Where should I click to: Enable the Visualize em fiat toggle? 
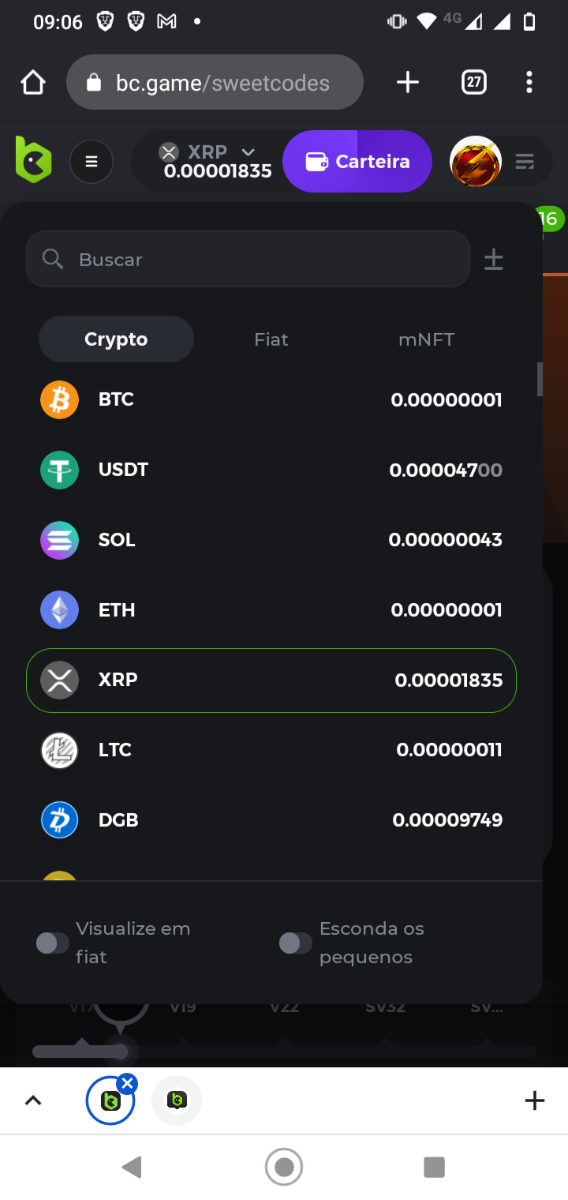point(52,943)
